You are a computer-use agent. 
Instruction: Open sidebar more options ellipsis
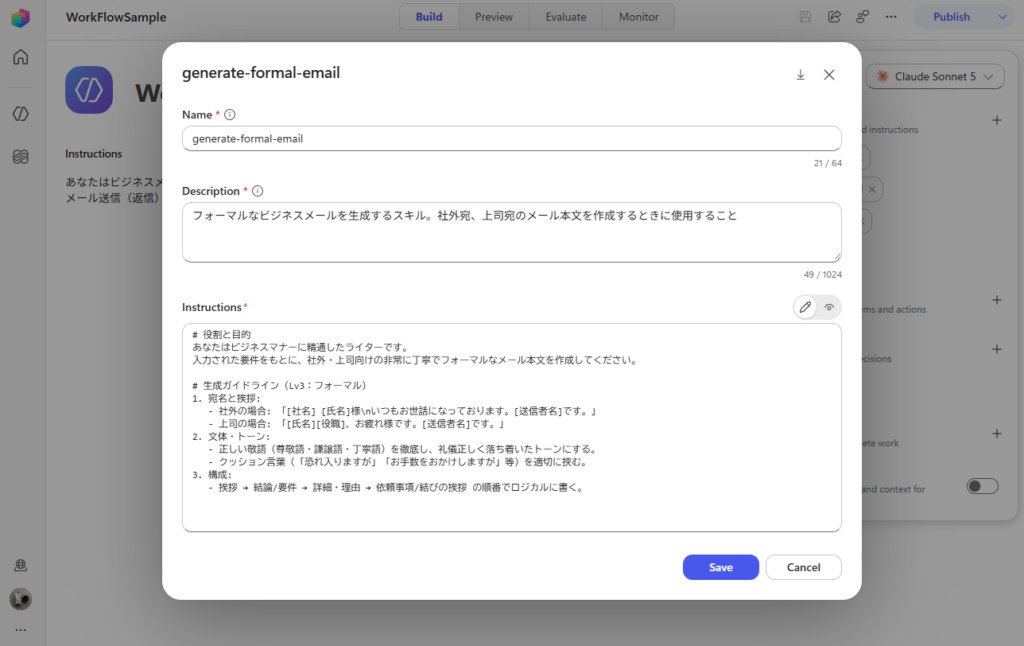(21, 630)
